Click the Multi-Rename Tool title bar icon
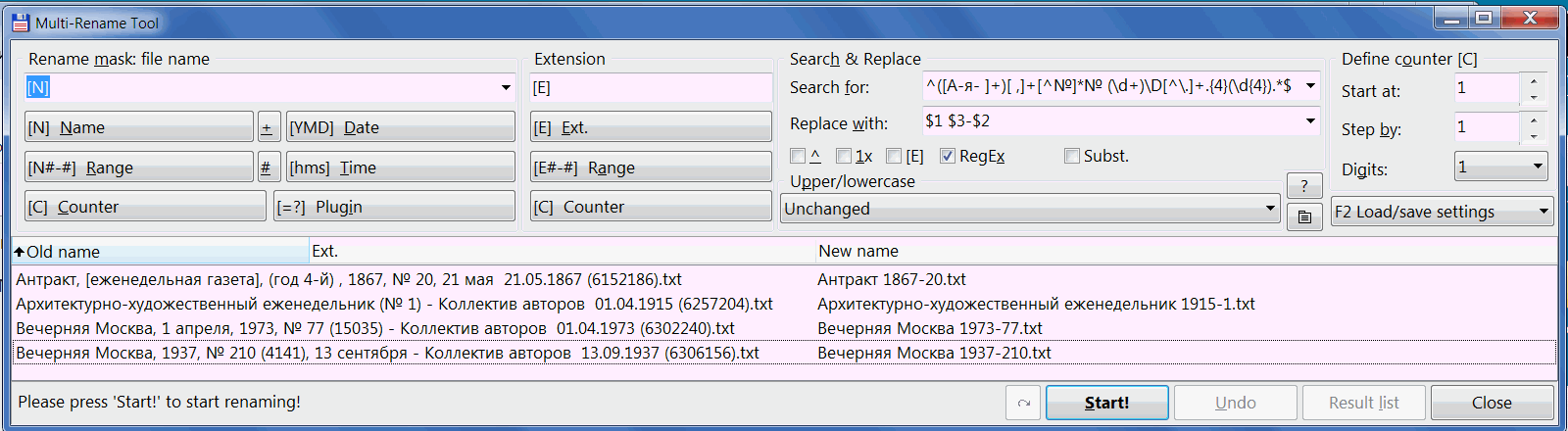The width and height of the screenshot is (1568, 431). click(21, 22)
